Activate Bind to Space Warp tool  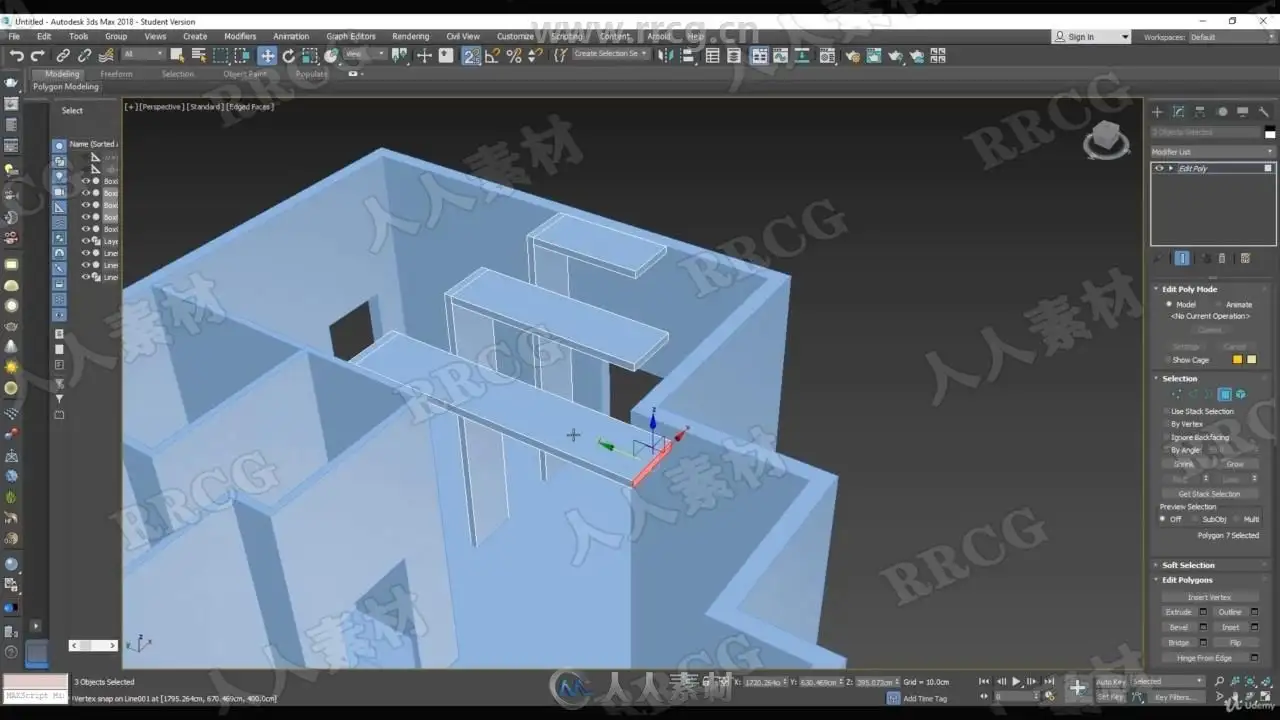coord(106,56)
